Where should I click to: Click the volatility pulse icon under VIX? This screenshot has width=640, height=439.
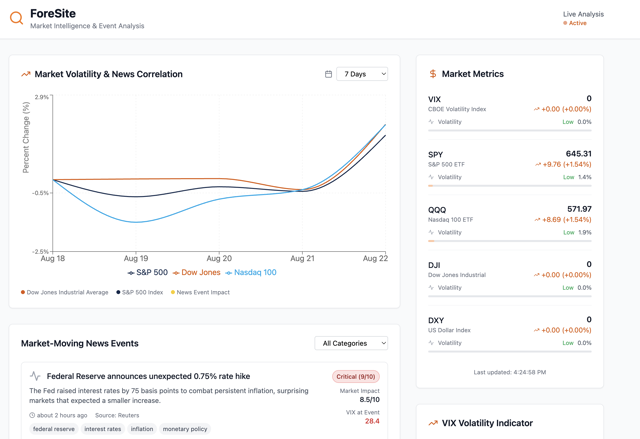tap(431, 122)
